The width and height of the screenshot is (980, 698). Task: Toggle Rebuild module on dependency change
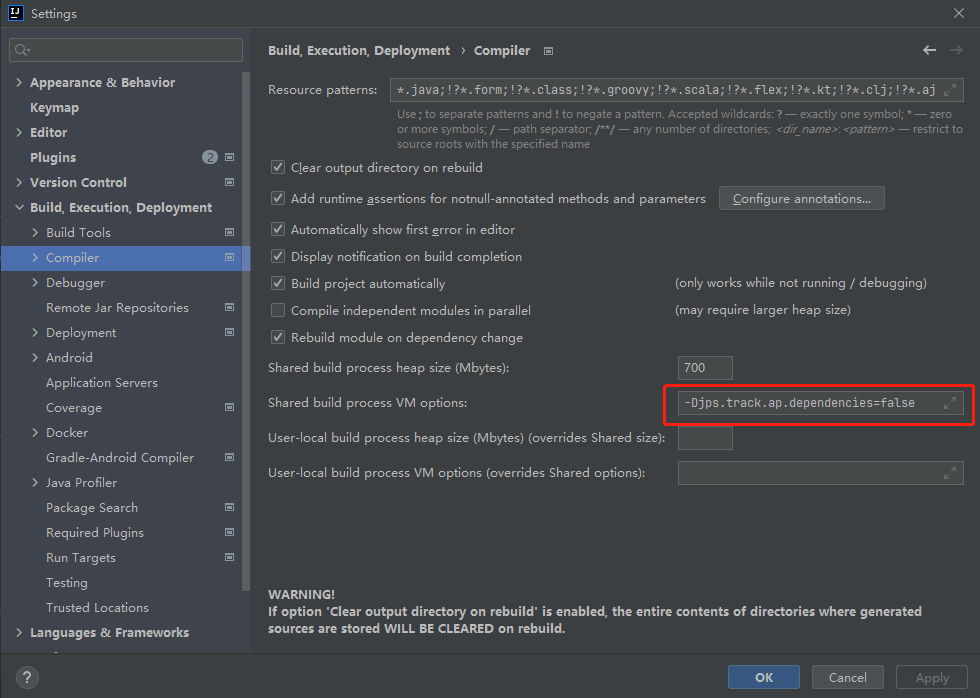(278, 337)
